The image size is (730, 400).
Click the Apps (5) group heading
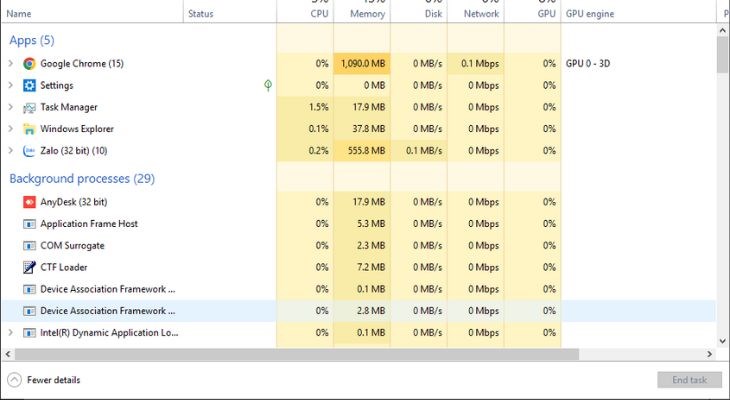tap(32, 41)
